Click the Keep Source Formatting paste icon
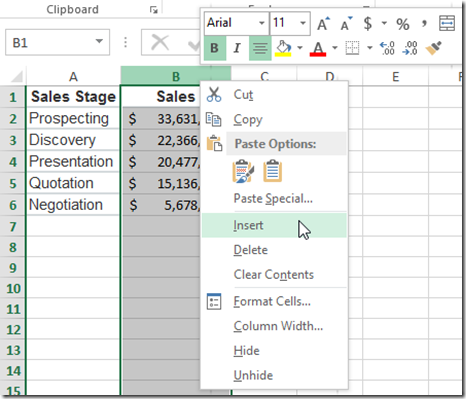This screenshot has height=399, width=466. (x=243, y=171)
